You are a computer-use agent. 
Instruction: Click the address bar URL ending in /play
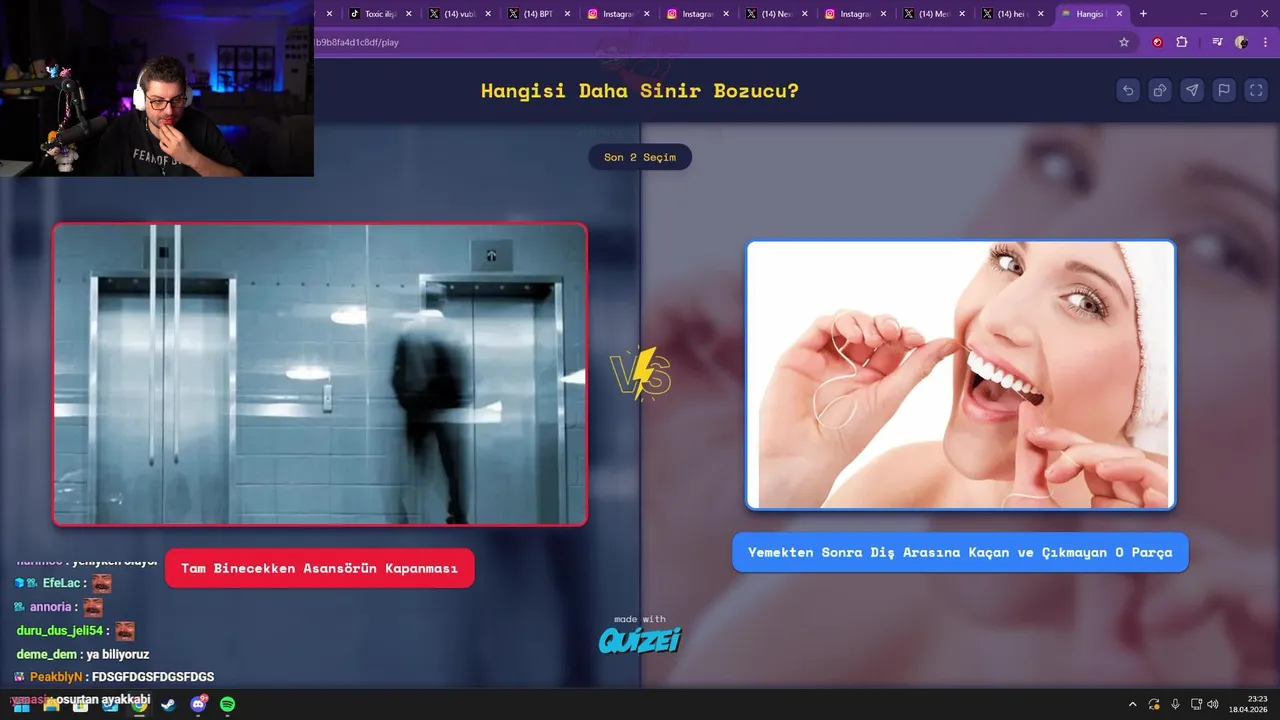(357, 42)
